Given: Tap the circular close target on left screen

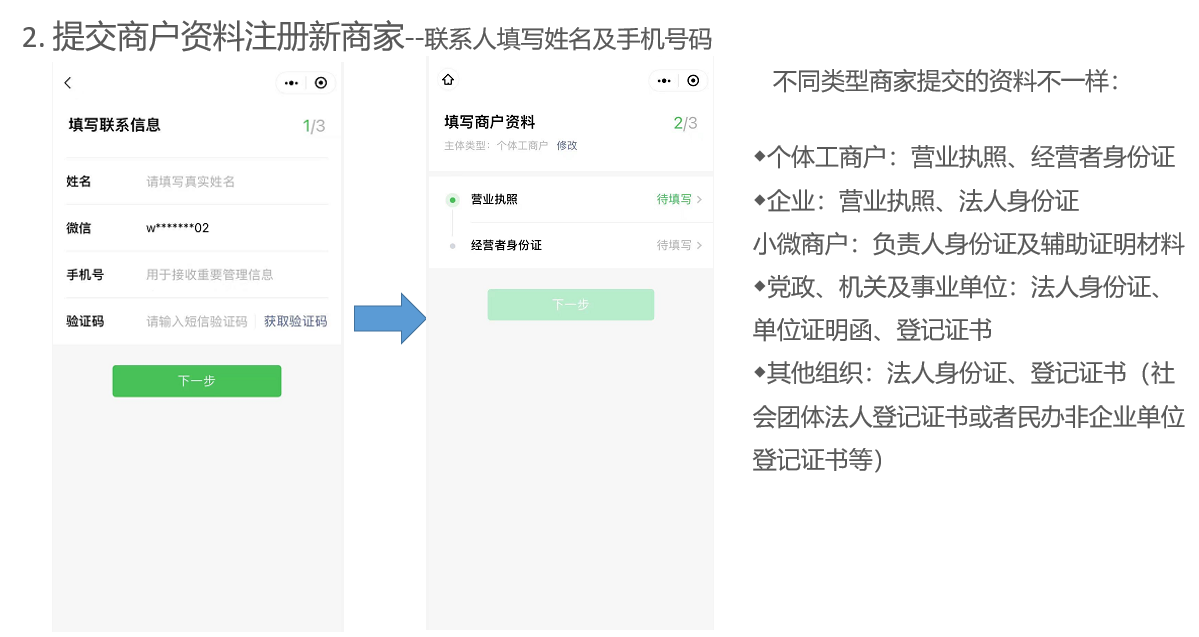Looking at the screenshot, I should point(320,83).
